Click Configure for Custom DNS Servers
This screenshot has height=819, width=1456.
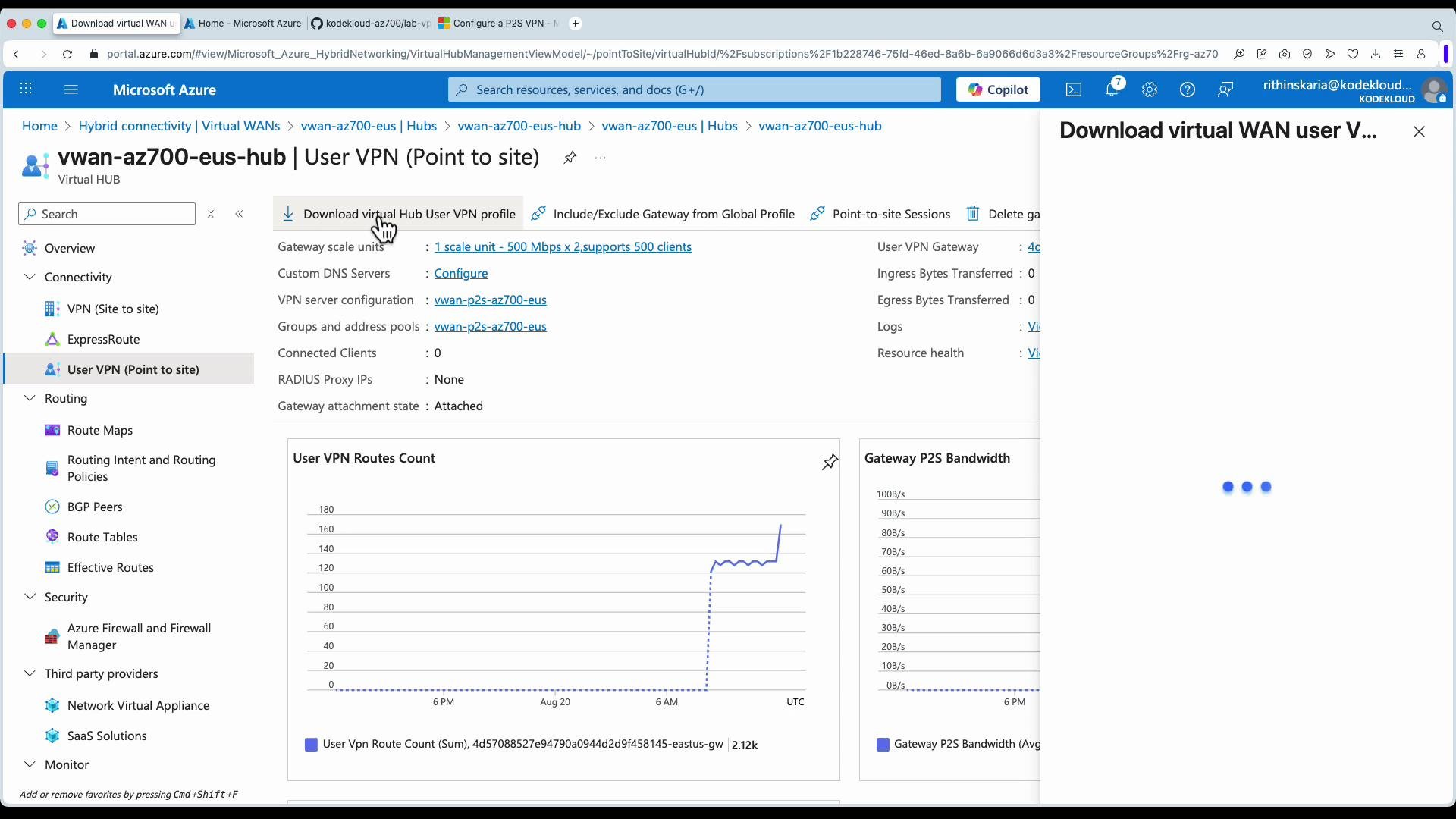[461, 273]
